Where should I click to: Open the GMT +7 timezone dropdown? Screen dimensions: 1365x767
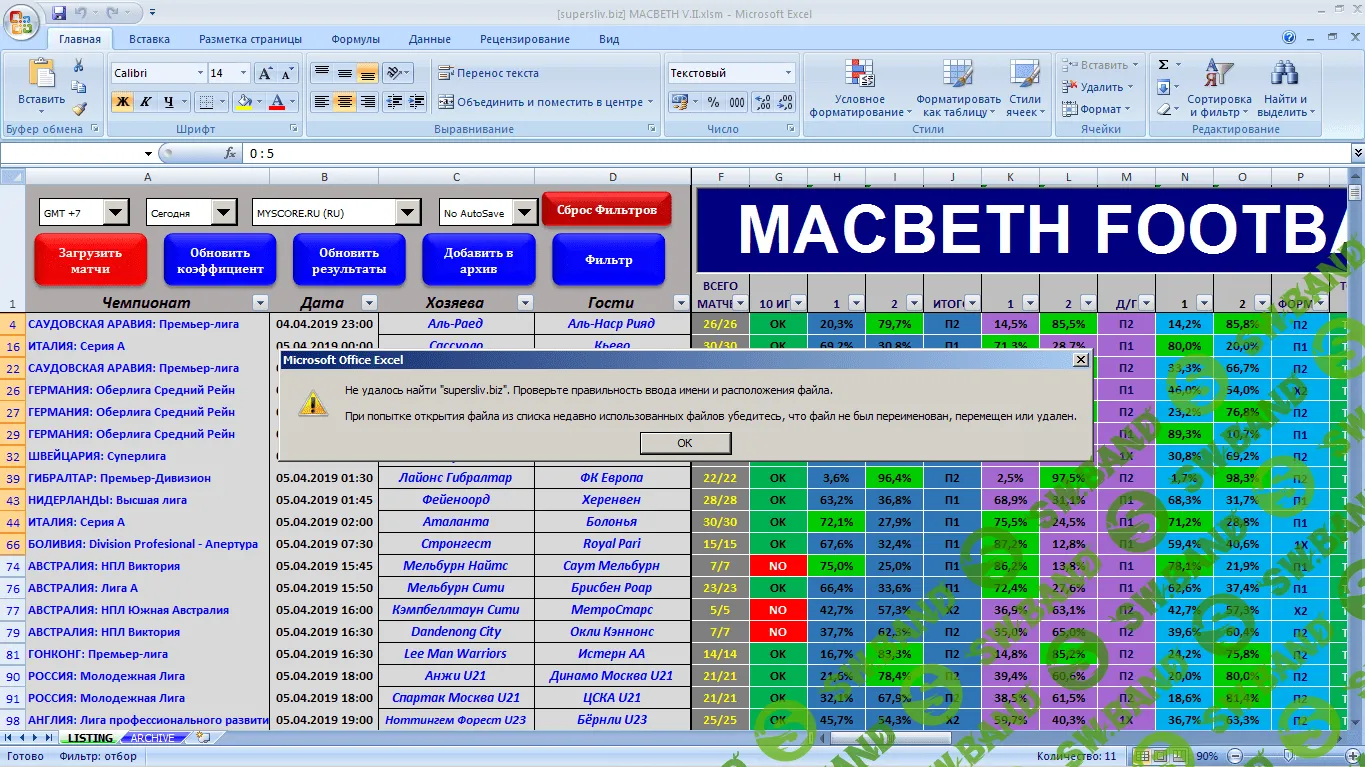click(116, 212)
